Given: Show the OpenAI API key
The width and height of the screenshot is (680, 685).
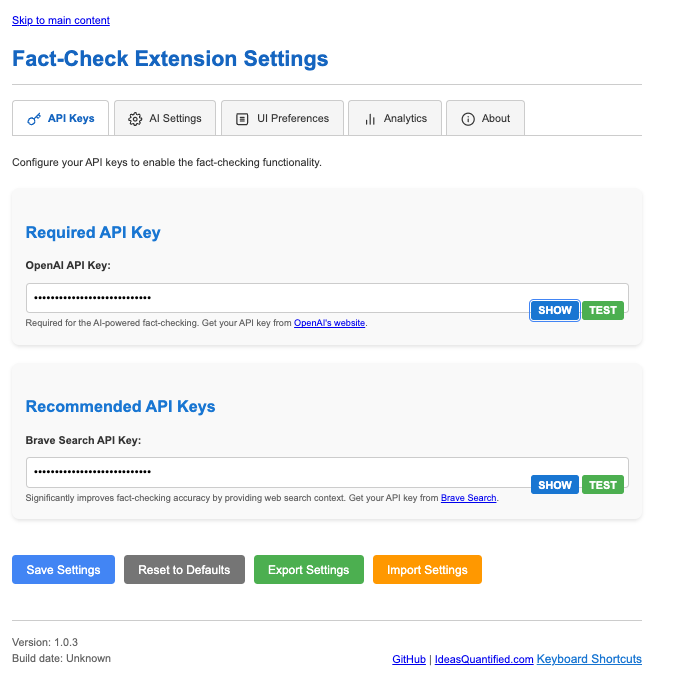Looking at the screenshot, I should click(x=555, y=310).
